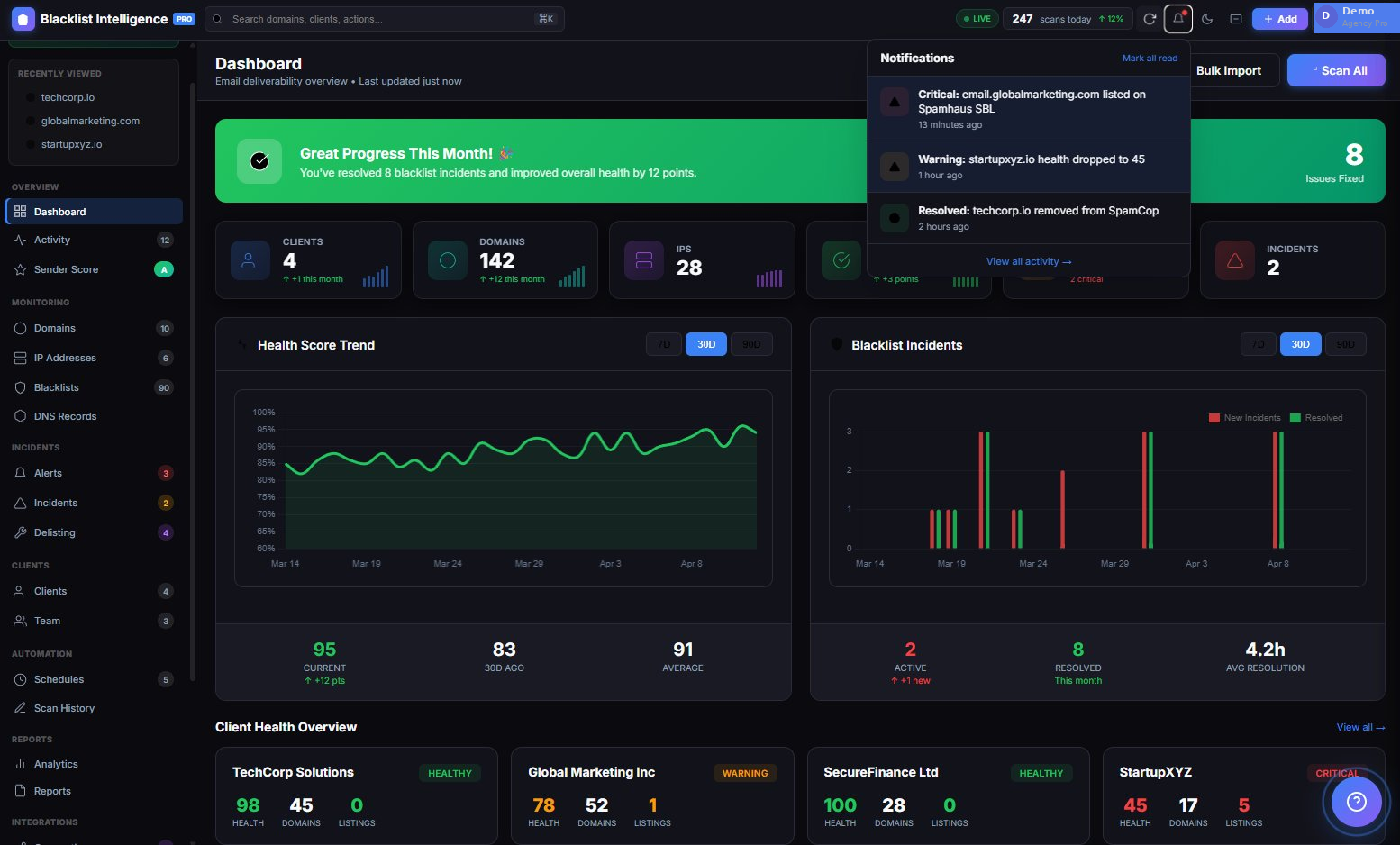Click the refresh icon in top bar
This screenshot has height=845, width=1400.
(x=1150, y=19)
